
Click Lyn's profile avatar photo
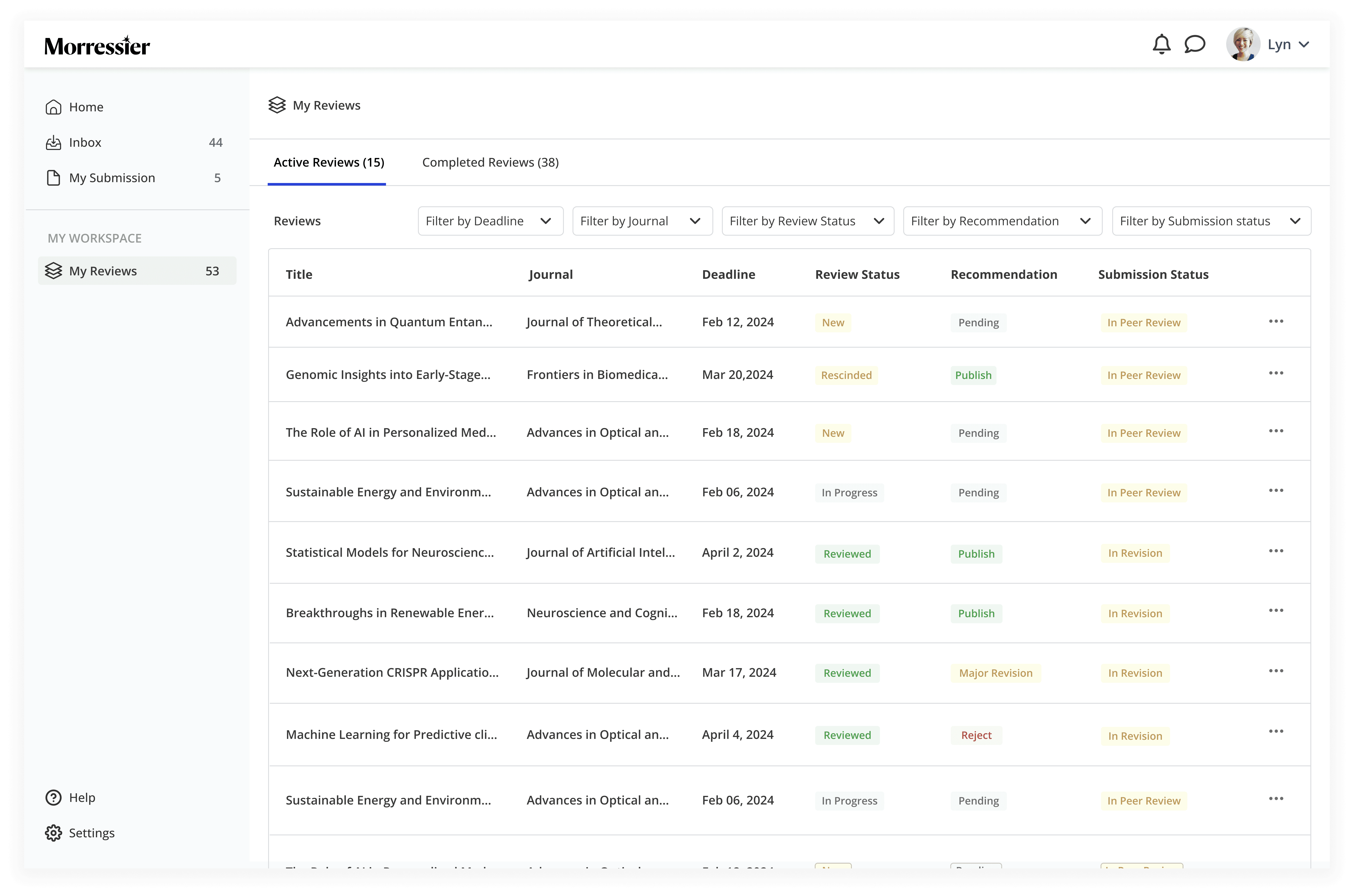(x=1243, y=44)
